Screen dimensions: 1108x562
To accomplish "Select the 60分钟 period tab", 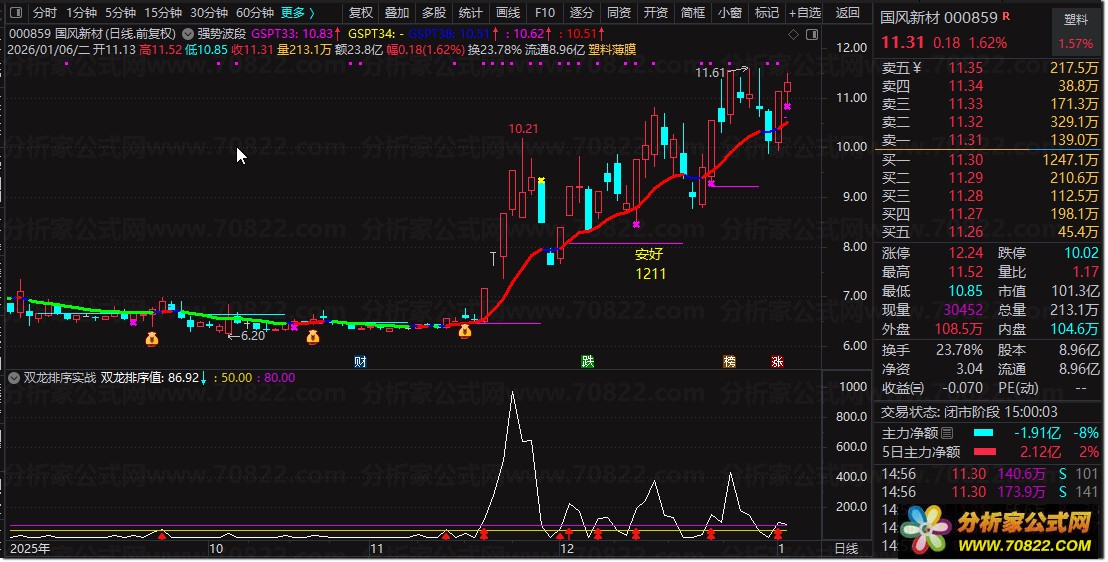I will pyautogui.click(x=254, y=13).
